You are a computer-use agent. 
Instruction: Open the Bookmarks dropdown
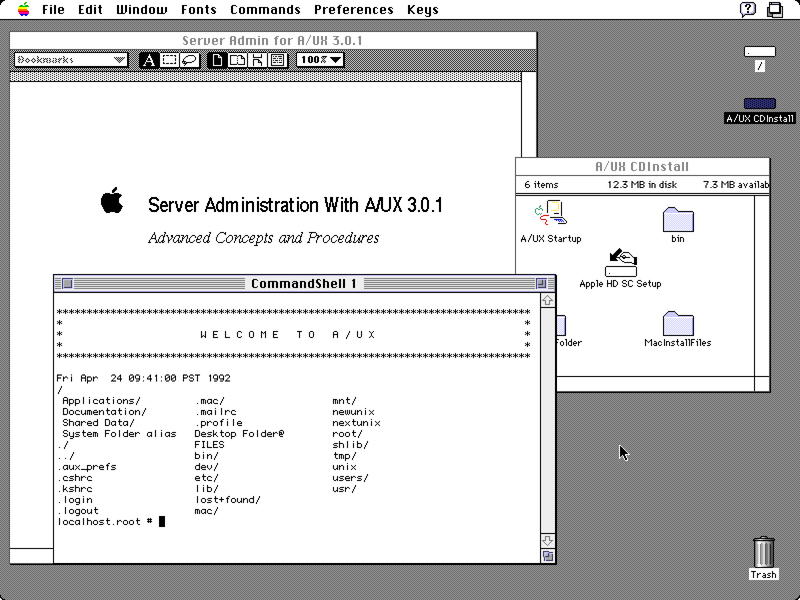[x=71, y=60]
